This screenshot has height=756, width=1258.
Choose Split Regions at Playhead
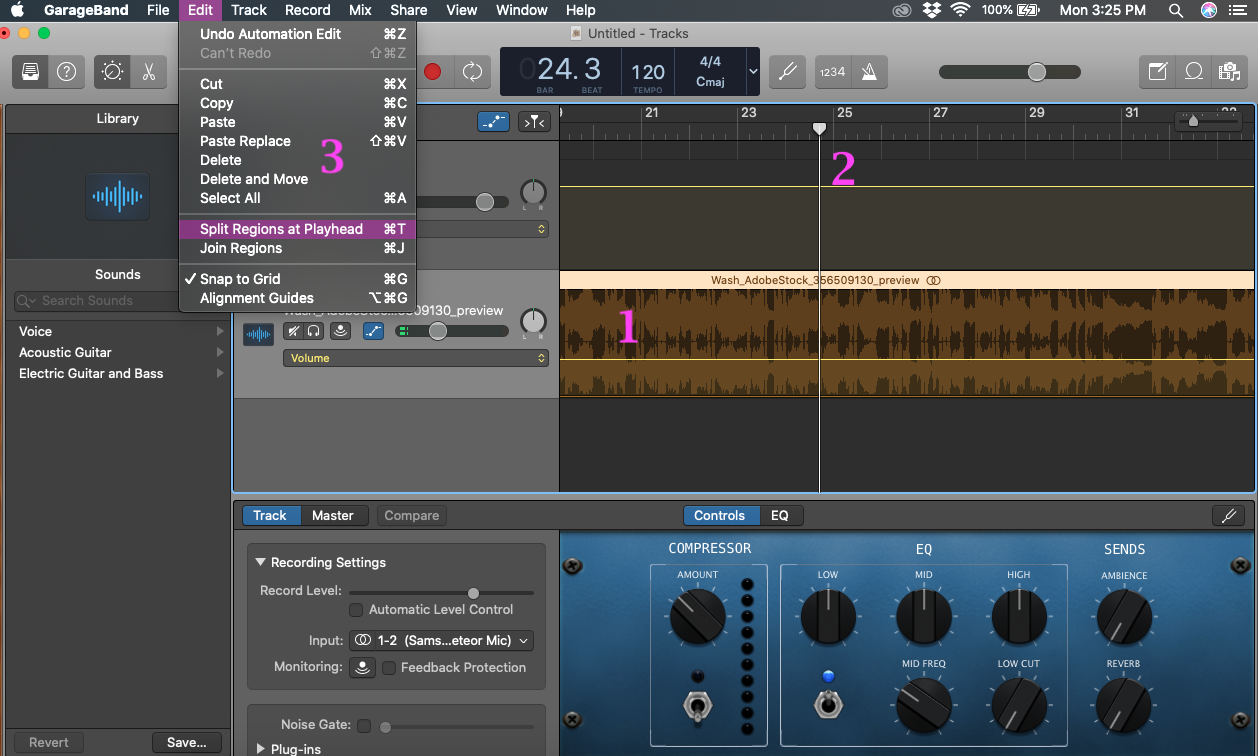(298, 229)
